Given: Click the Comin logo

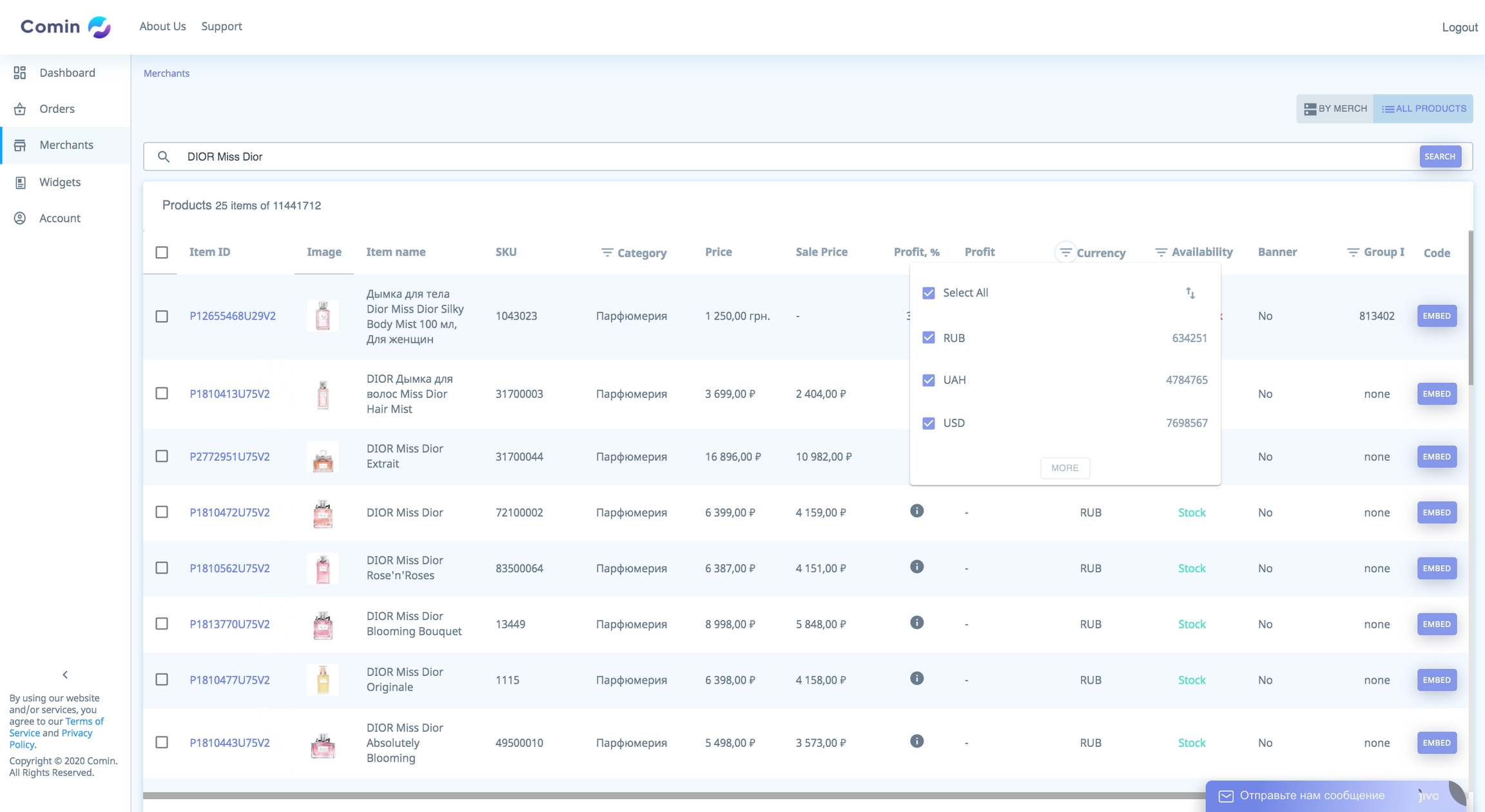Looking at the screenshot, I should 66,26.
